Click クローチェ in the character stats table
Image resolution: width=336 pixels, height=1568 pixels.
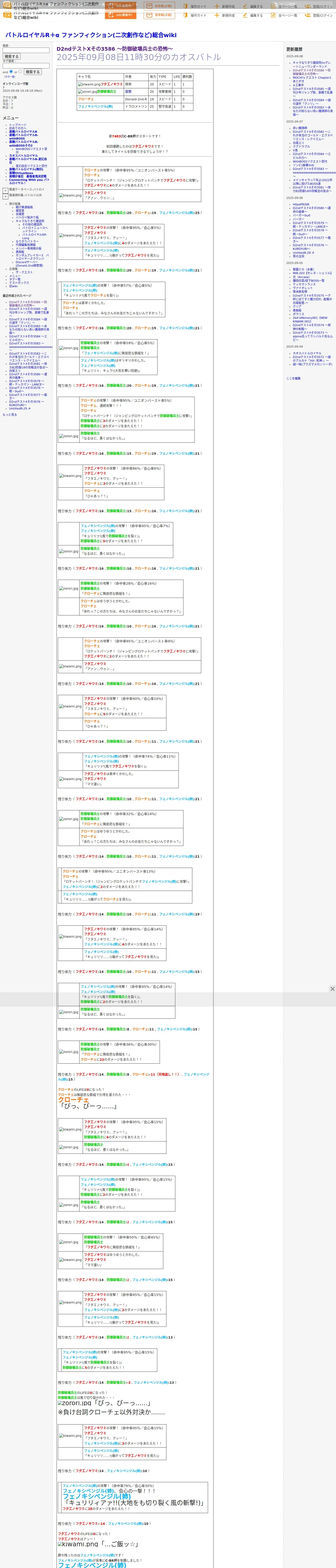point(86,99)
